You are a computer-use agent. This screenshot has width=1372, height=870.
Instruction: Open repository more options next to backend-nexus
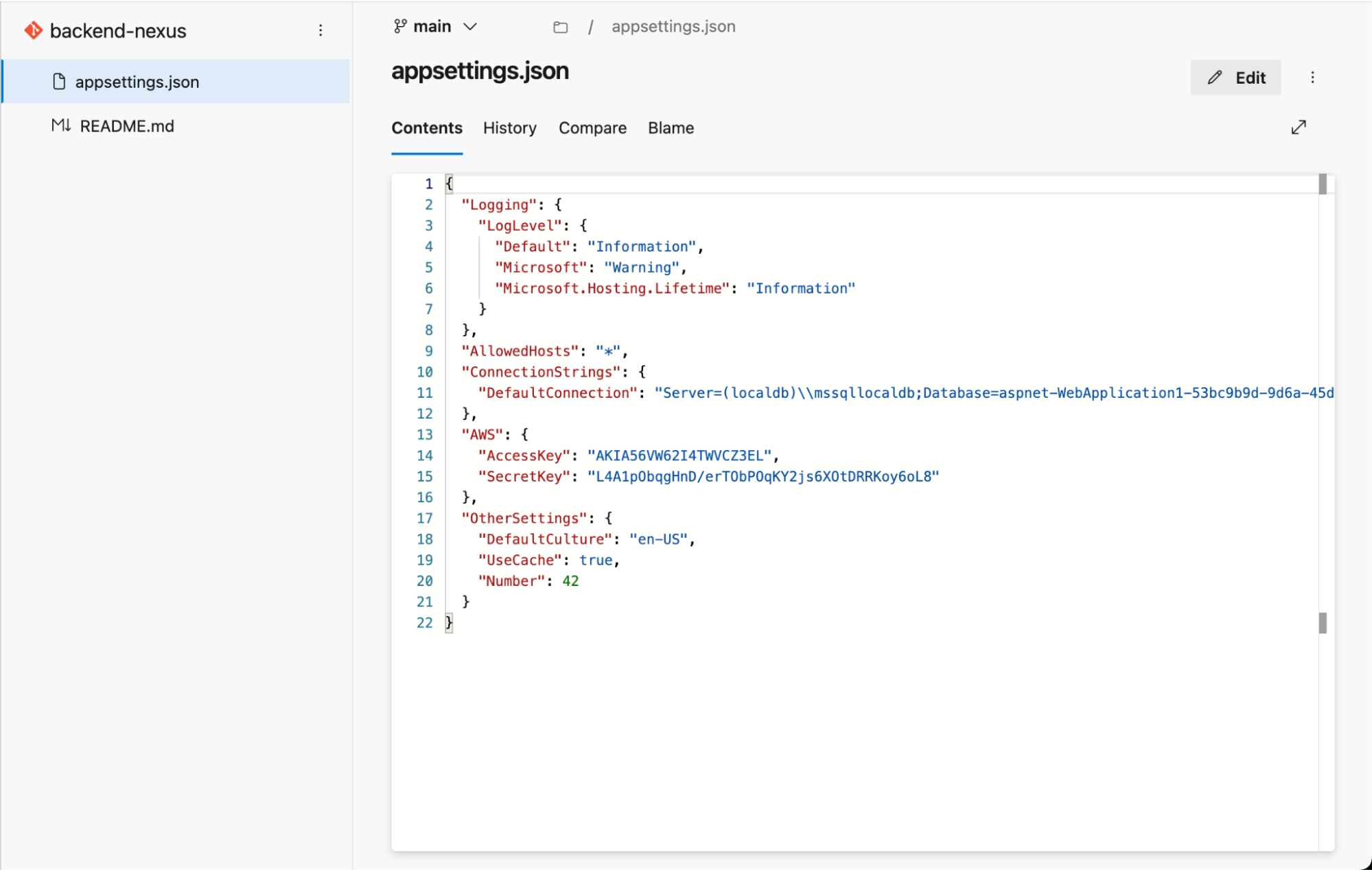click(x=321, y=30)
